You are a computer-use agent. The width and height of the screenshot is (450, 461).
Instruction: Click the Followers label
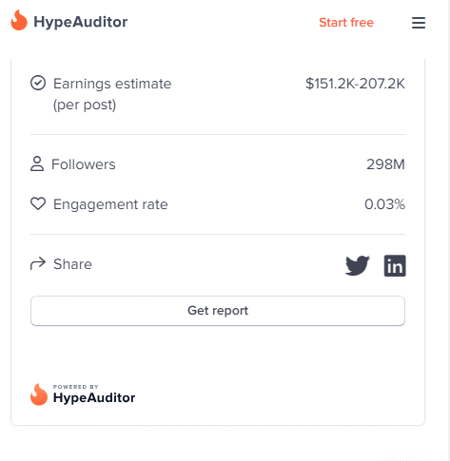click(x=83, y=164)
